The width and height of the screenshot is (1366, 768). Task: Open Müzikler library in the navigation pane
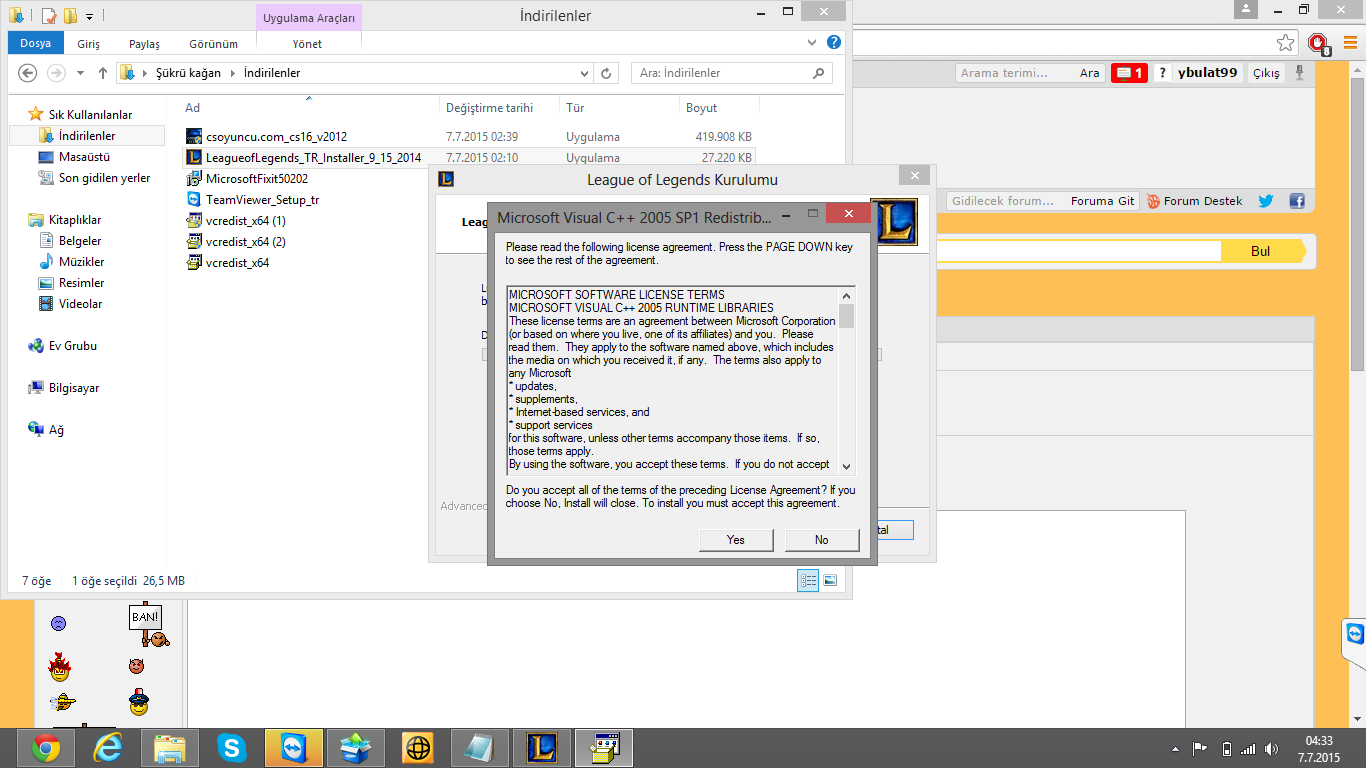tap(81, 262)
